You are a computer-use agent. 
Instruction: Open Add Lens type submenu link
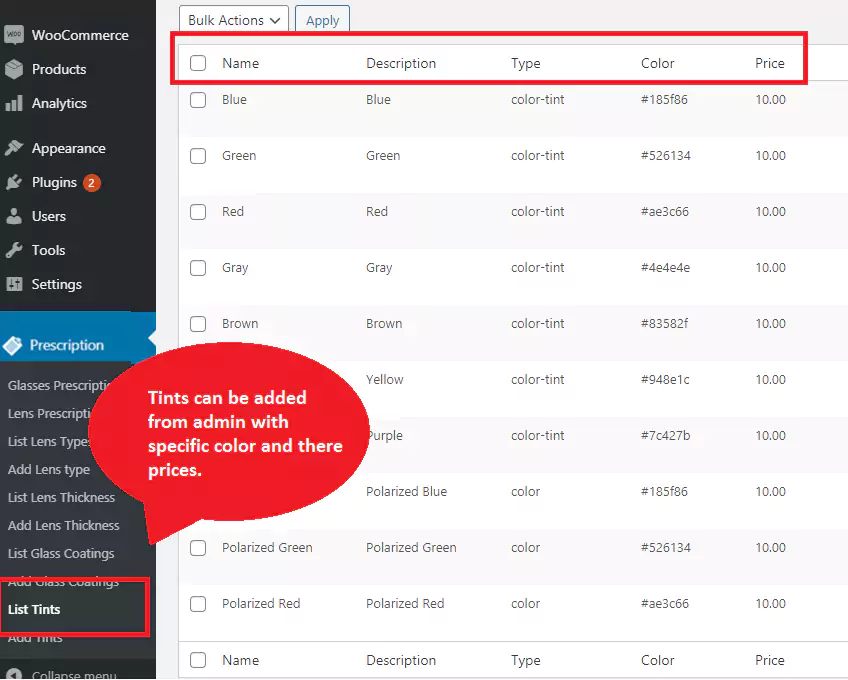pos(49,470)
